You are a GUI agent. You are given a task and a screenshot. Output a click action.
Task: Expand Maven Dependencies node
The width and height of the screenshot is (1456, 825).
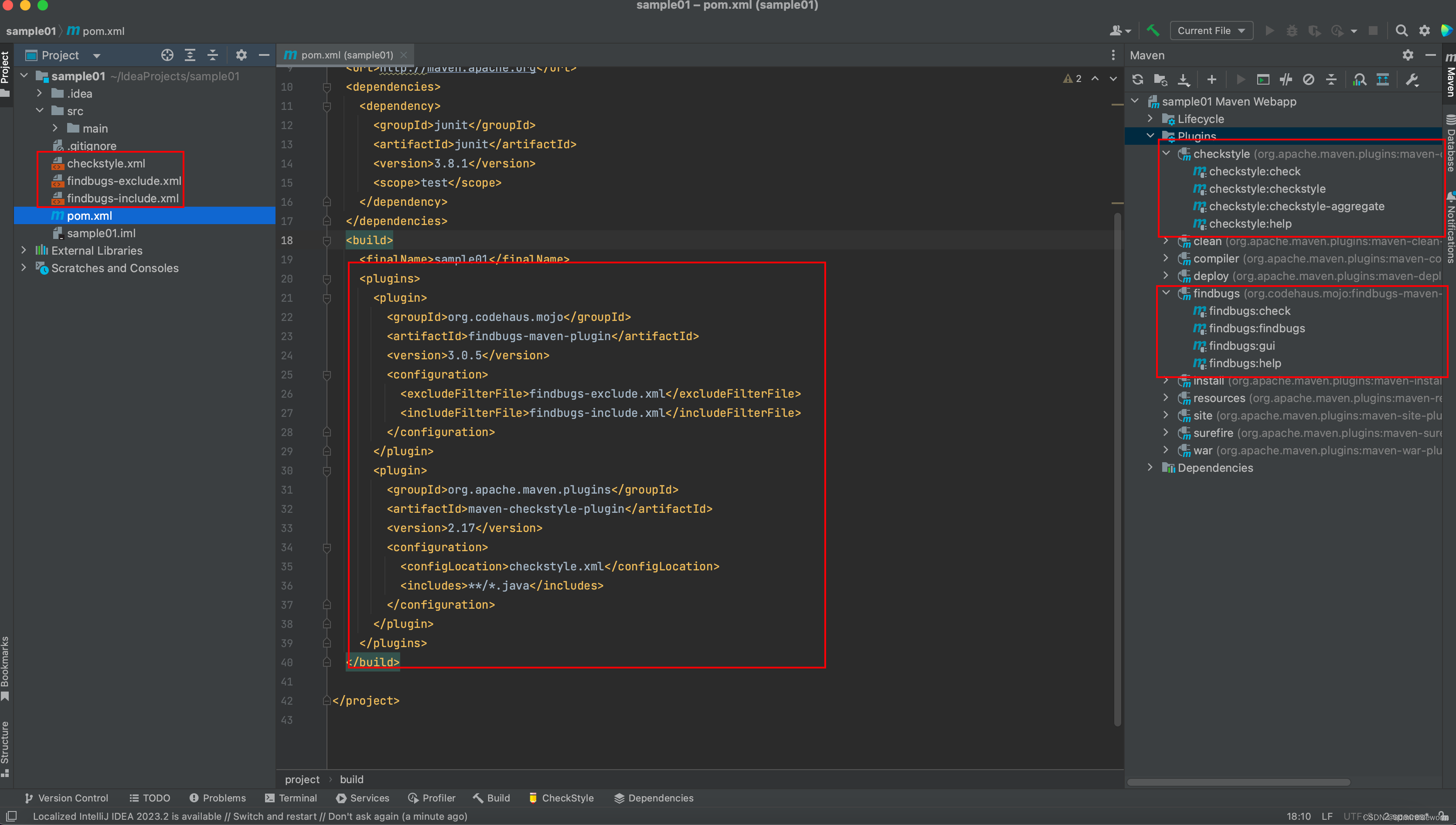click(x=1150, y=467)
